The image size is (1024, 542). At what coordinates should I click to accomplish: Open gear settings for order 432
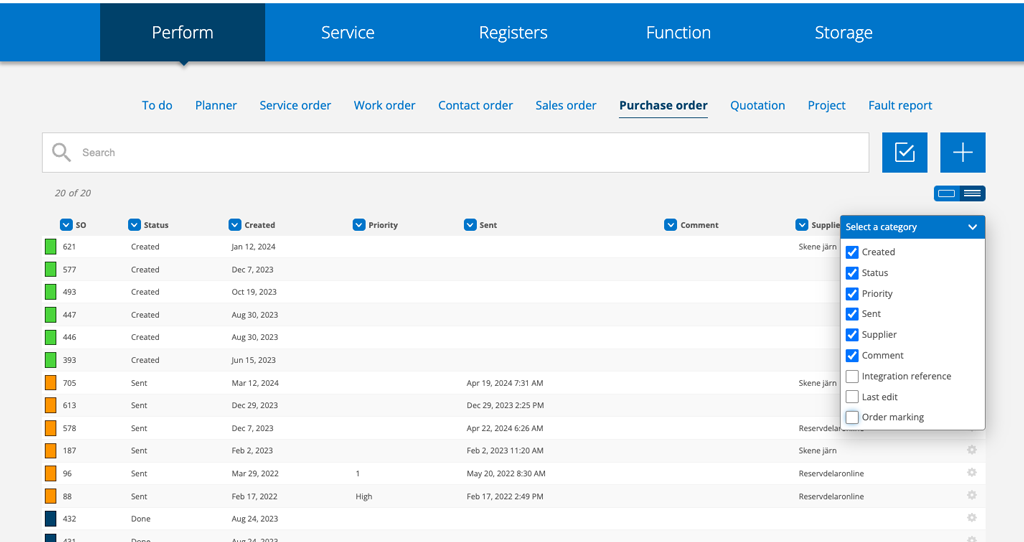click(972, 518)
